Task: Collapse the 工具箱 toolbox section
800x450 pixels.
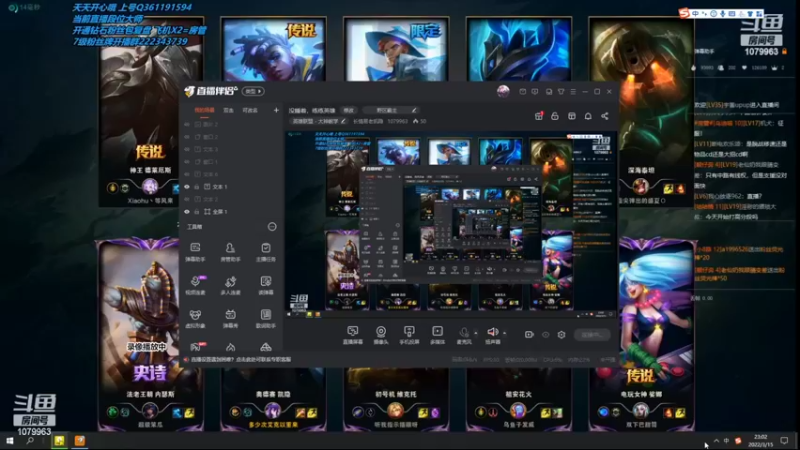Action: [272, 227]
